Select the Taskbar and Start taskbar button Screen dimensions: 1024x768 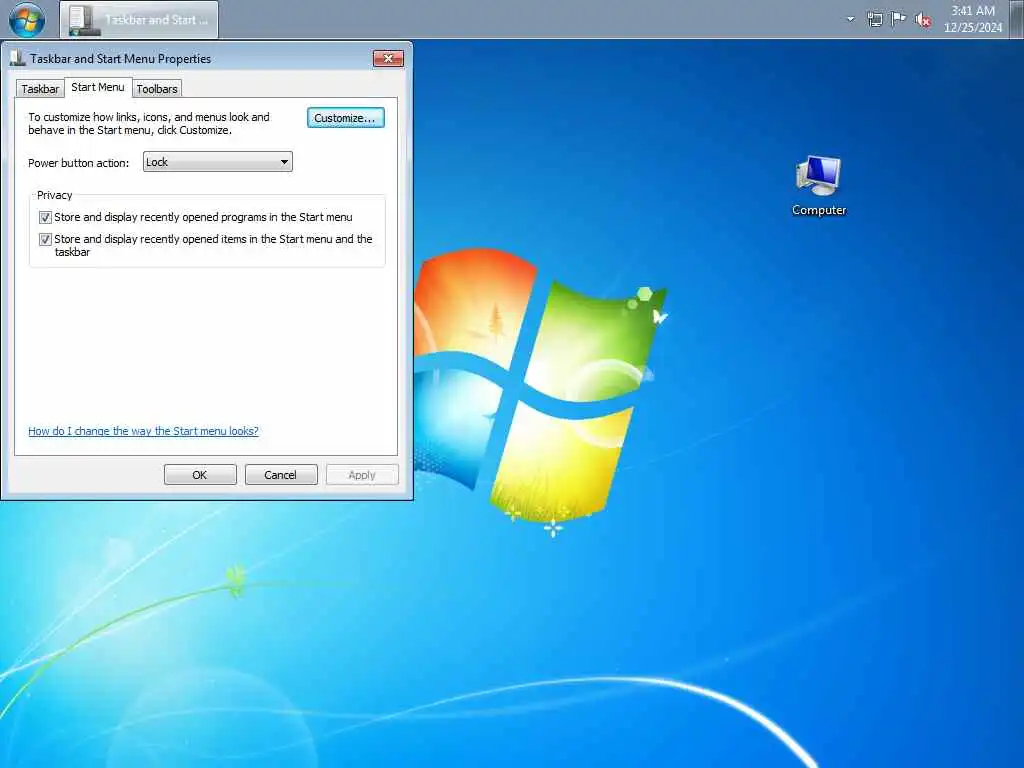(139, 20)
